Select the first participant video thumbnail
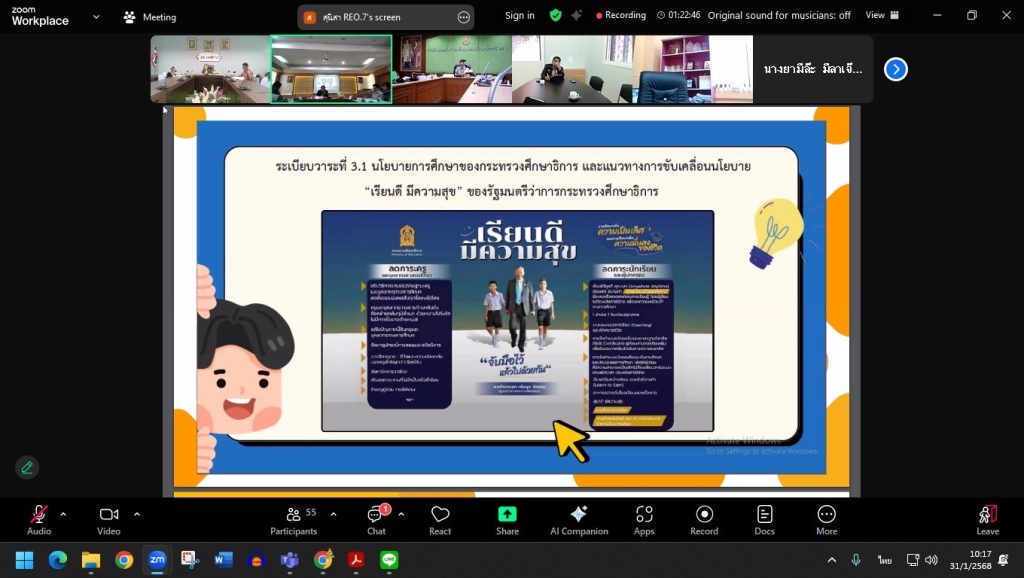This screenshot has height=578, width=1024. (x=210, y=69)
